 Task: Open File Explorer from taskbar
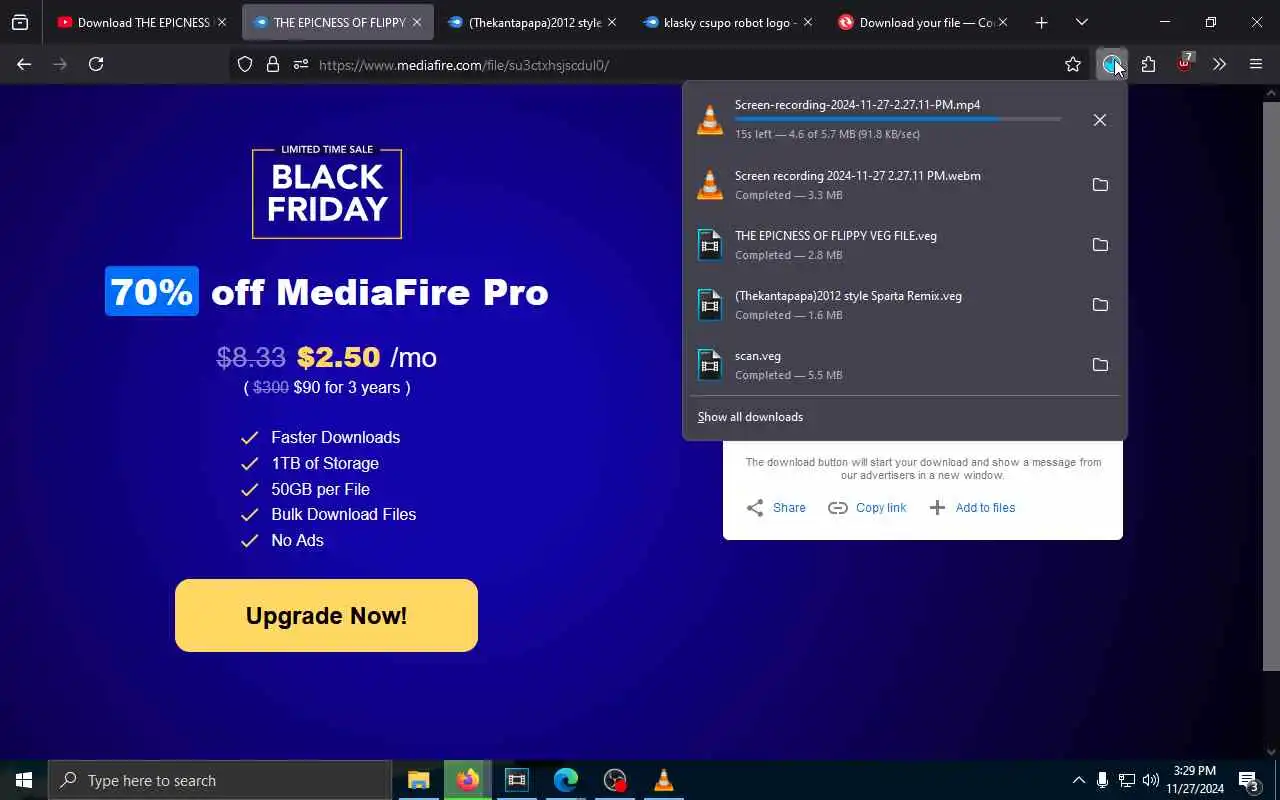click(418, 780)
